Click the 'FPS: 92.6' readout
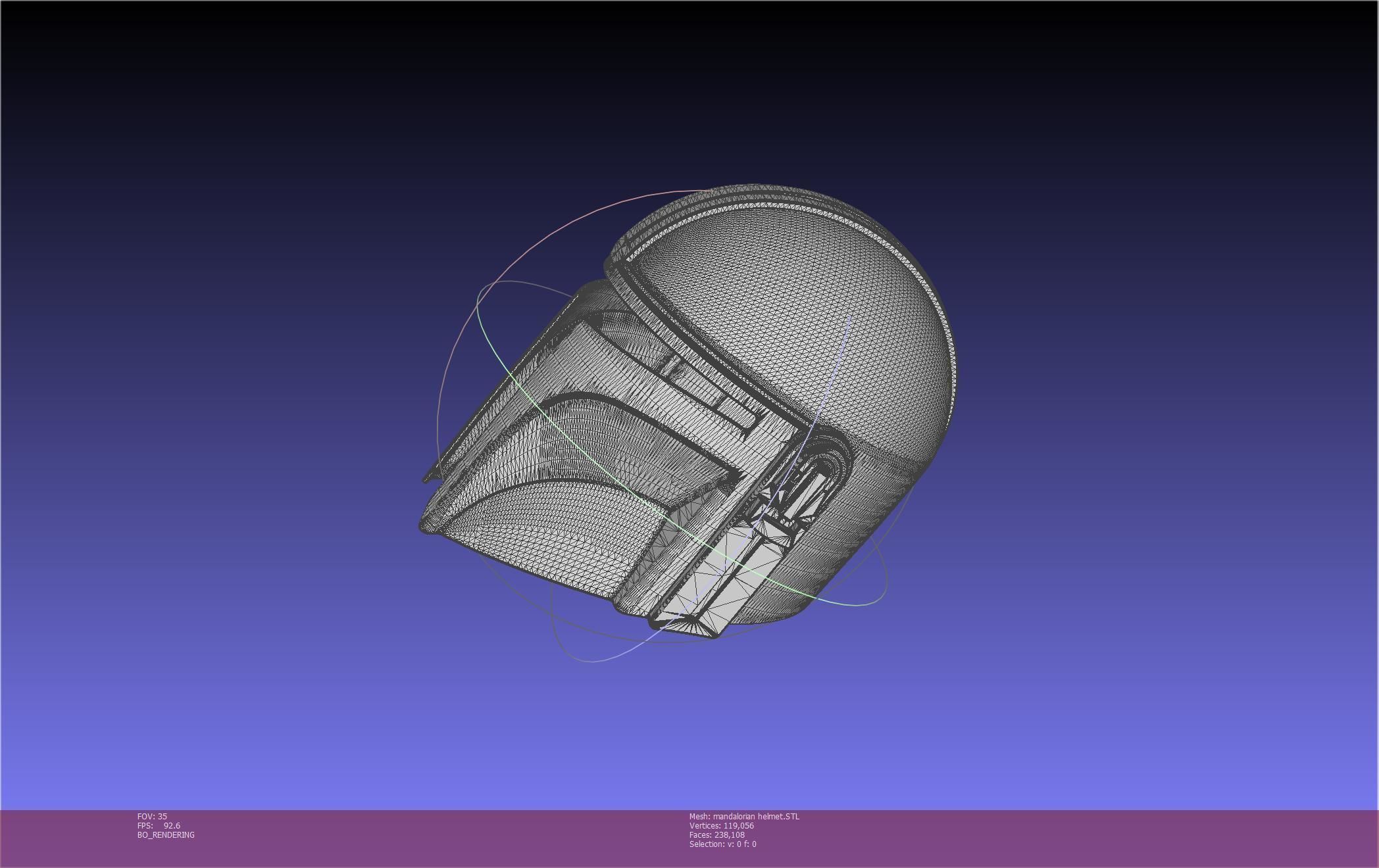This screenshot has width=1379, height=868. tap(159, 825)
